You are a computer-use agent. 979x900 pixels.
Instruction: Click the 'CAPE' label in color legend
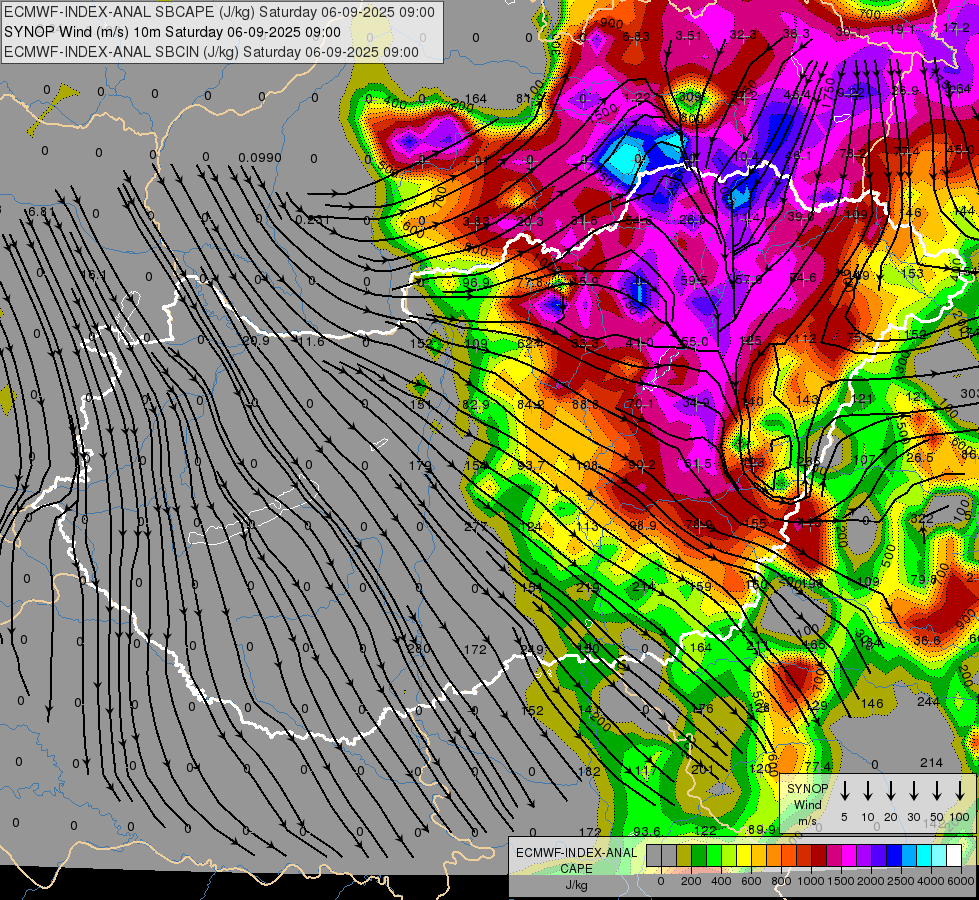click(x=576, y=869)
